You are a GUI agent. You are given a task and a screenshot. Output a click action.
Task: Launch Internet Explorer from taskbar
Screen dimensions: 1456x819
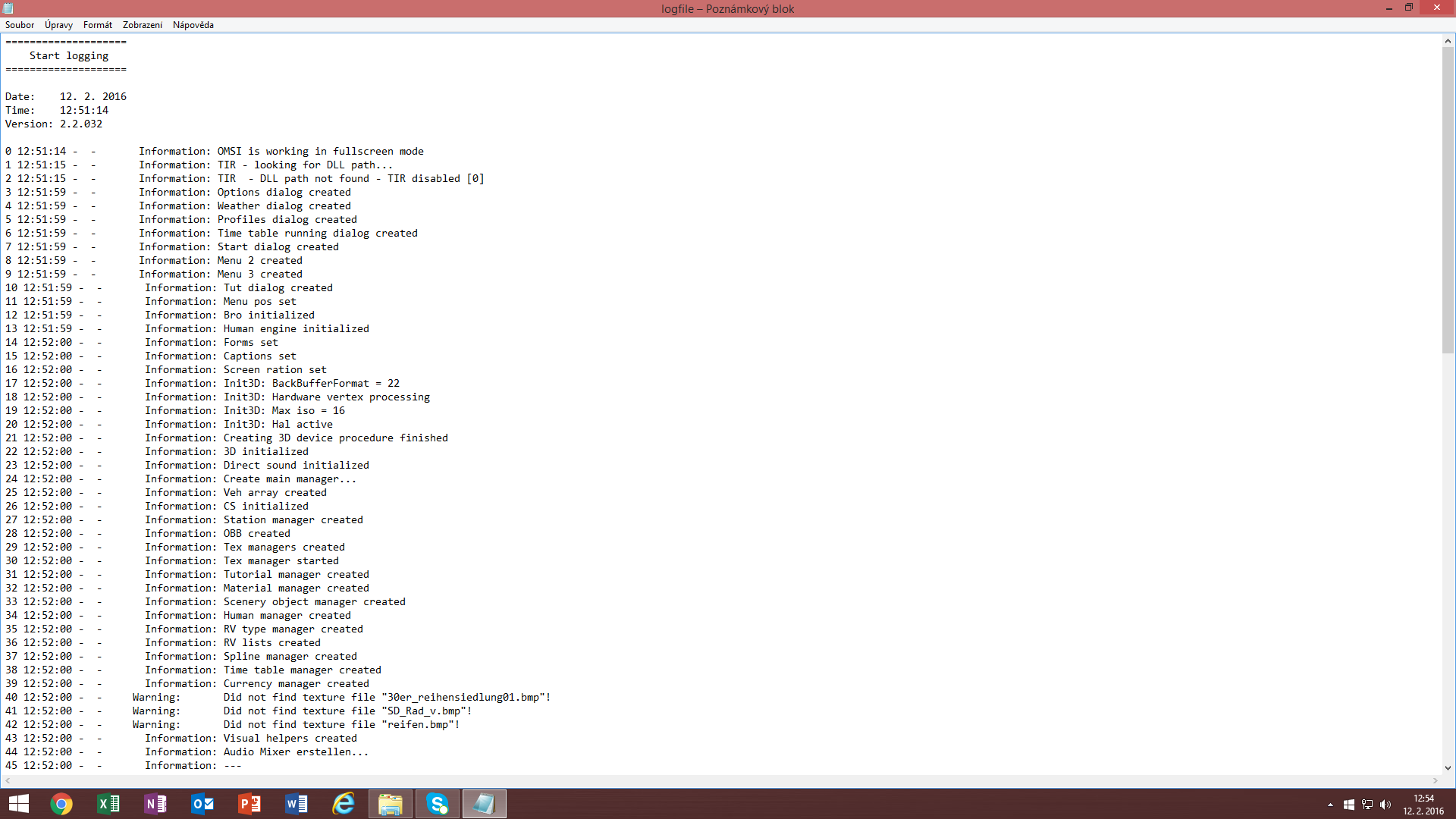point(344,804)
